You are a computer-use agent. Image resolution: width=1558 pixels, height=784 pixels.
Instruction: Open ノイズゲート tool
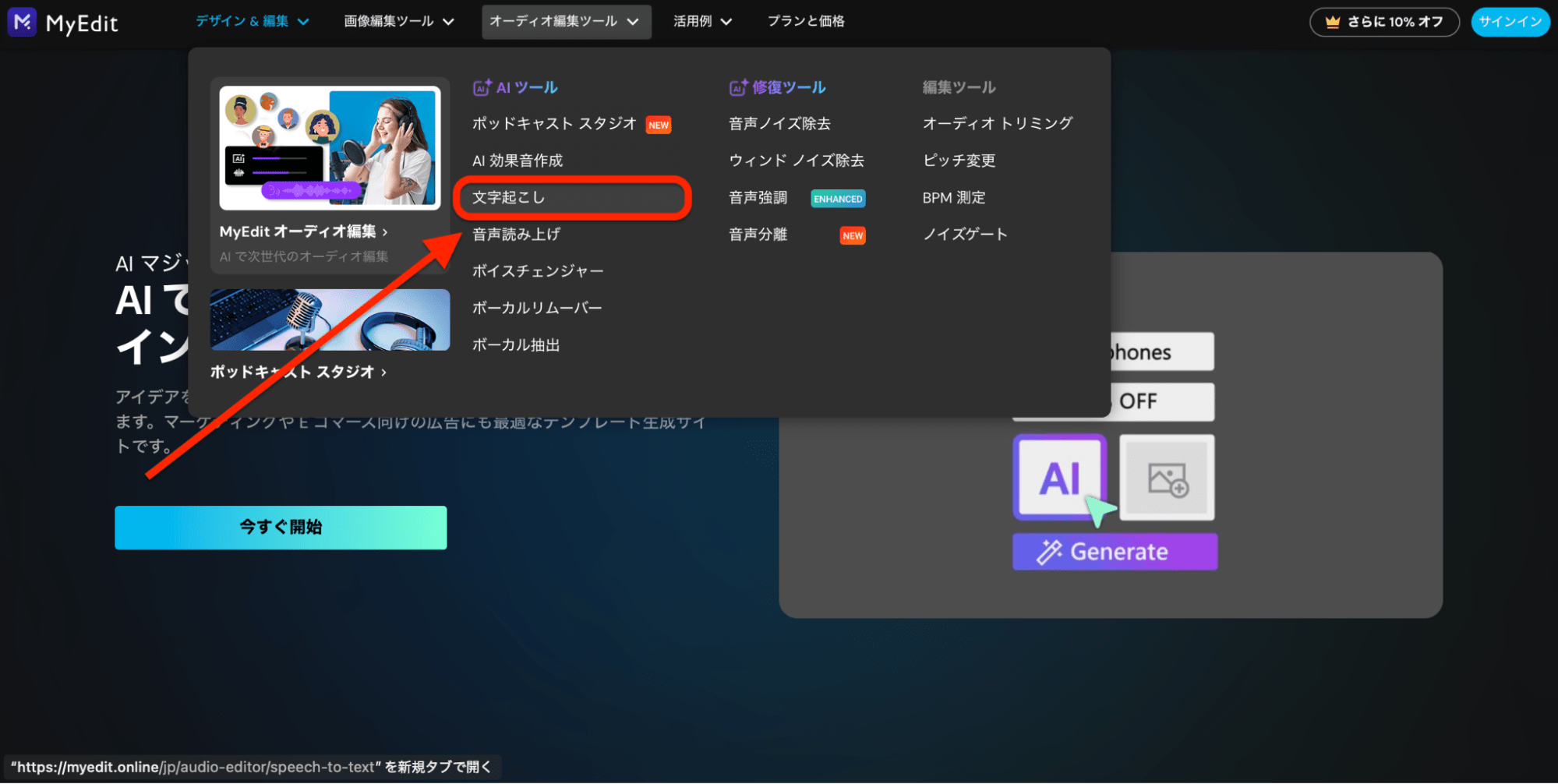[x=965, y=235]
